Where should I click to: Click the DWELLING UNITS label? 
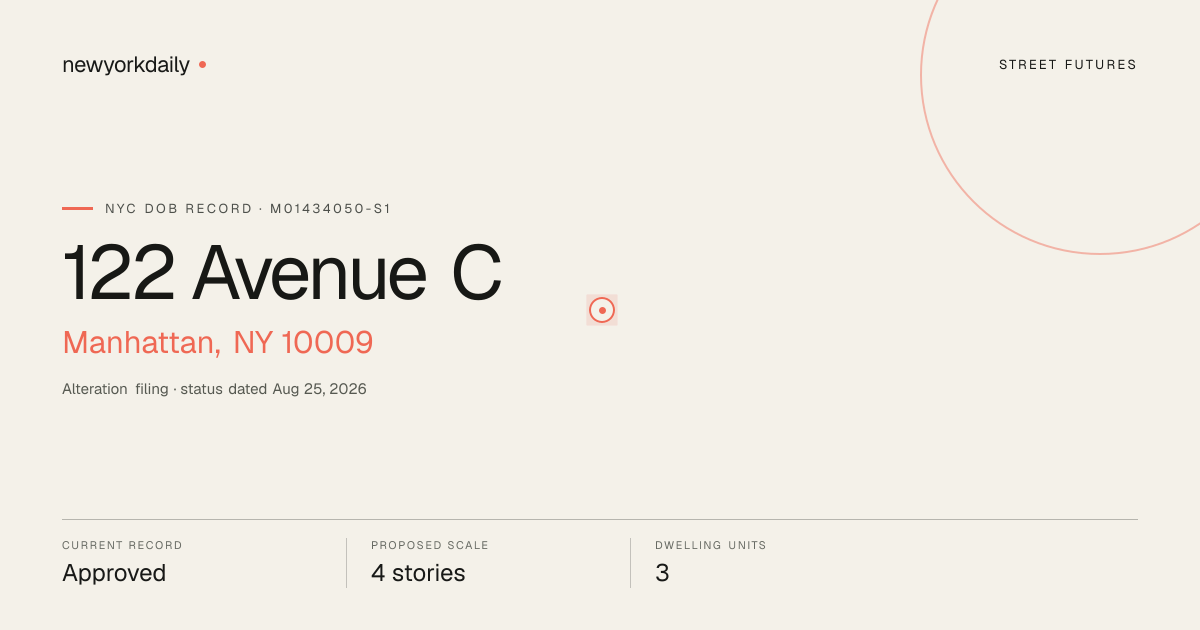pyautogui.click(x=711, y=546)
